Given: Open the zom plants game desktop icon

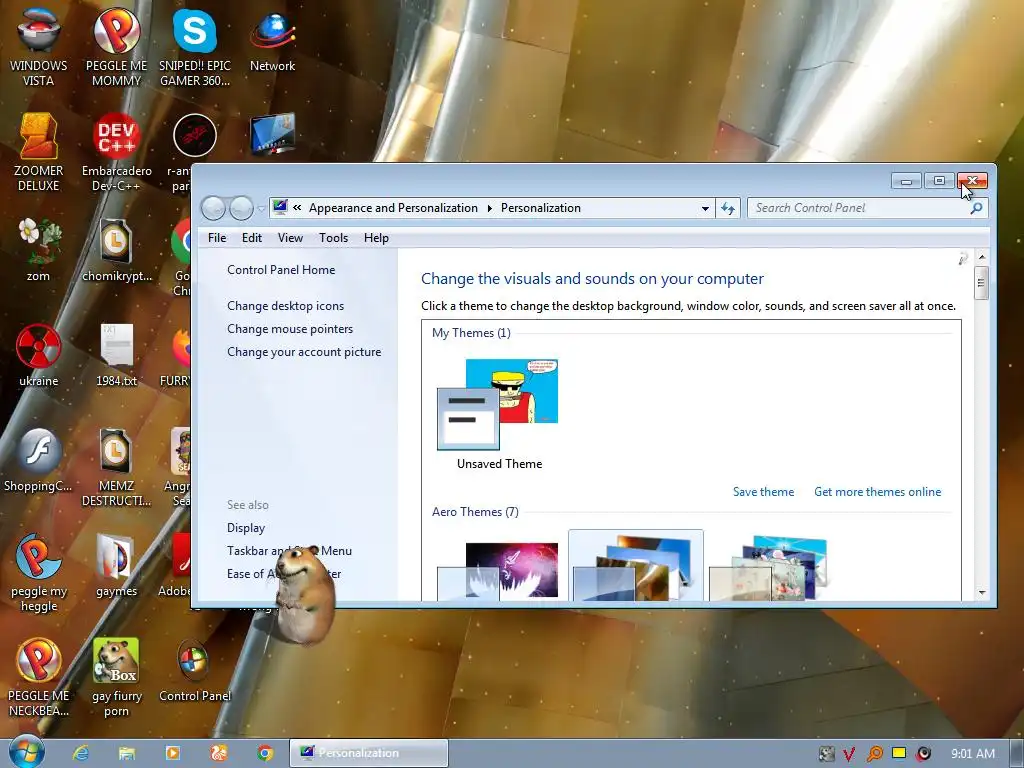Looking at the screenshot, I should [39, 249].
